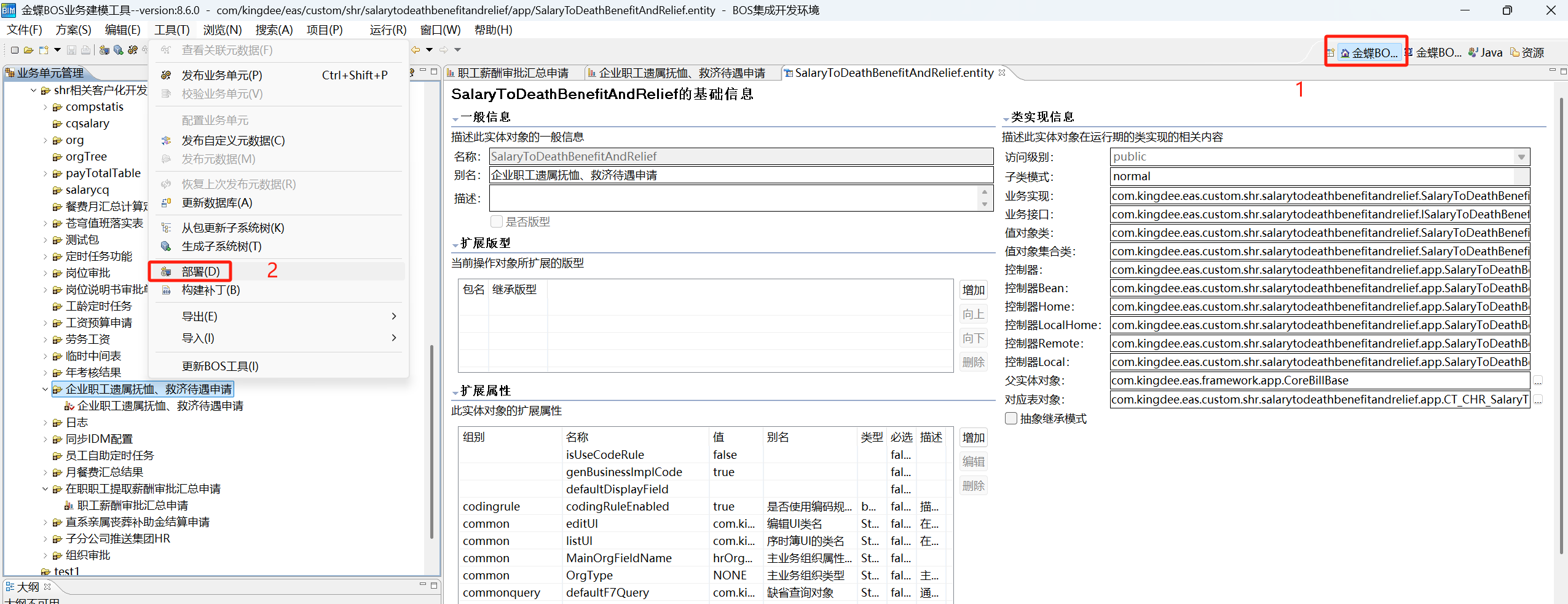This screenshot has height=604, width=1568.
Task: Switch to the Java perspective
Action: 1485,53
